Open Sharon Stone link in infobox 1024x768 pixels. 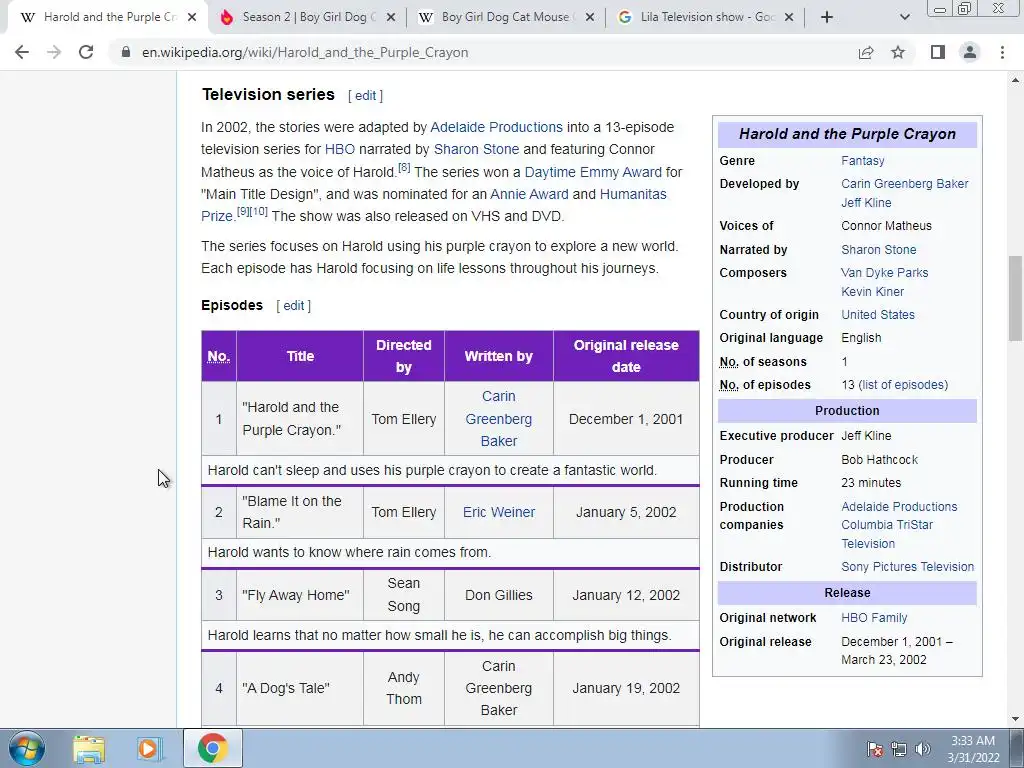pyautogui.click(x=878, y=250)
